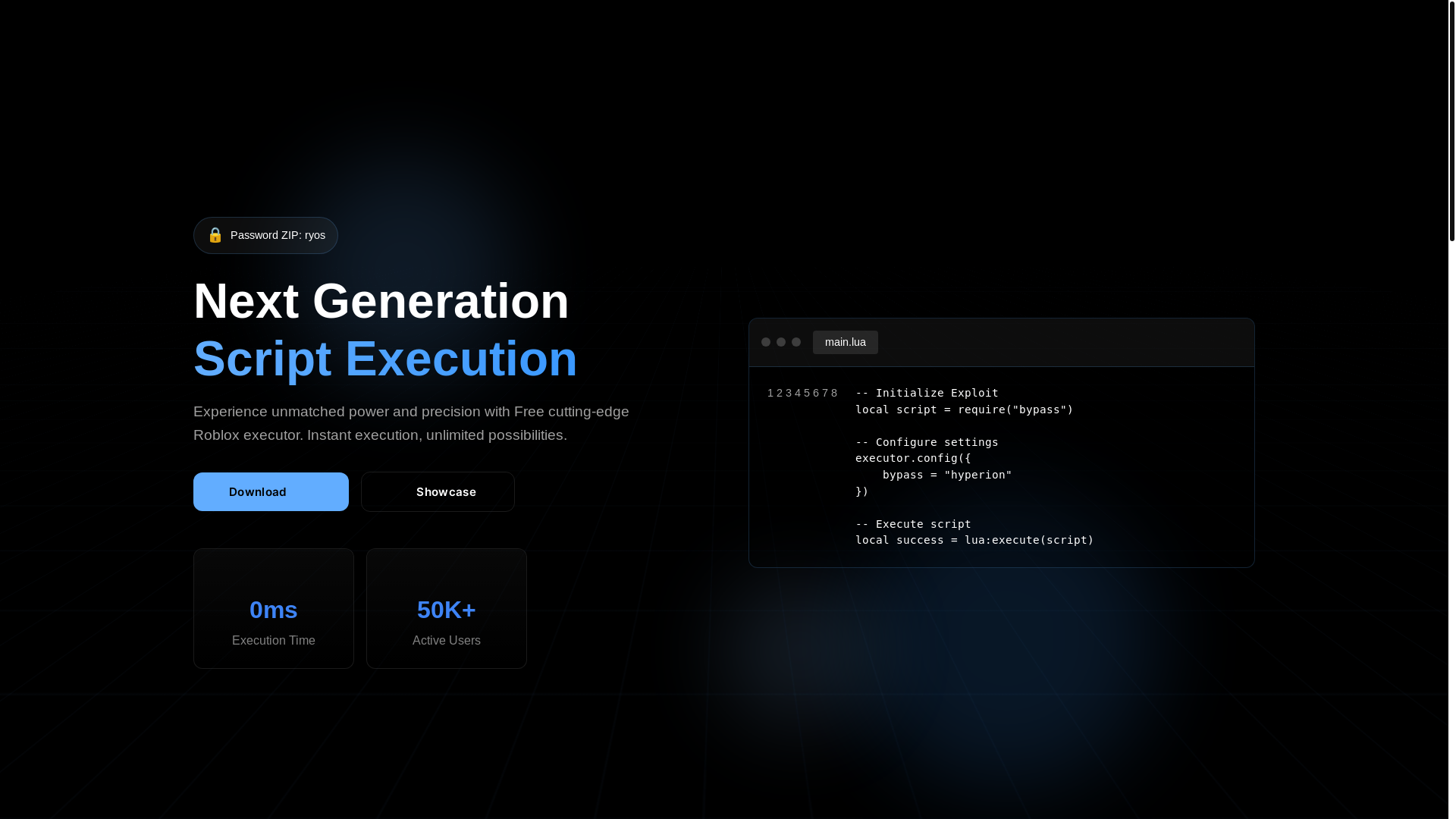Select the main.lua tab
1456x819 pixels.
point(845,342)
